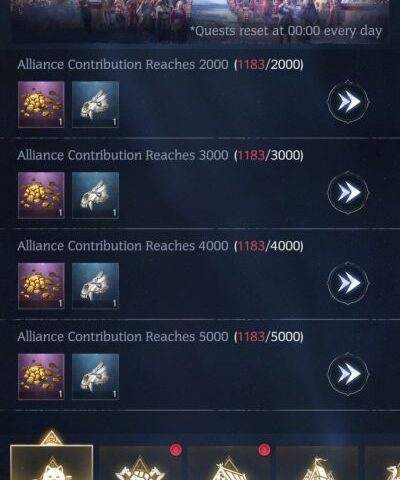
Task: Switch to the flagged tower category tab
Action: click(317, 463)
